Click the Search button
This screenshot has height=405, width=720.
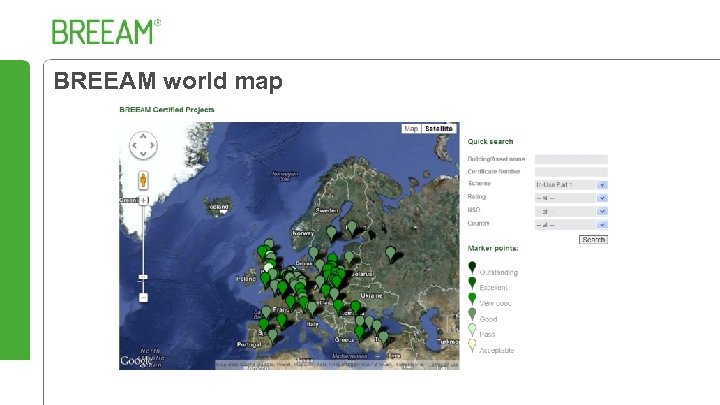tap(593, 240)
